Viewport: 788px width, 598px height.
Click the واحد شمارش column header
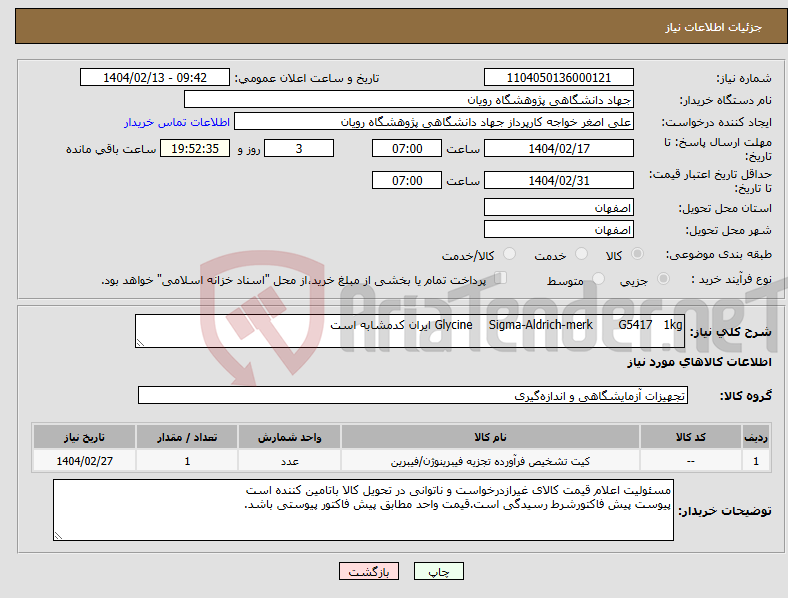point(289,437)
